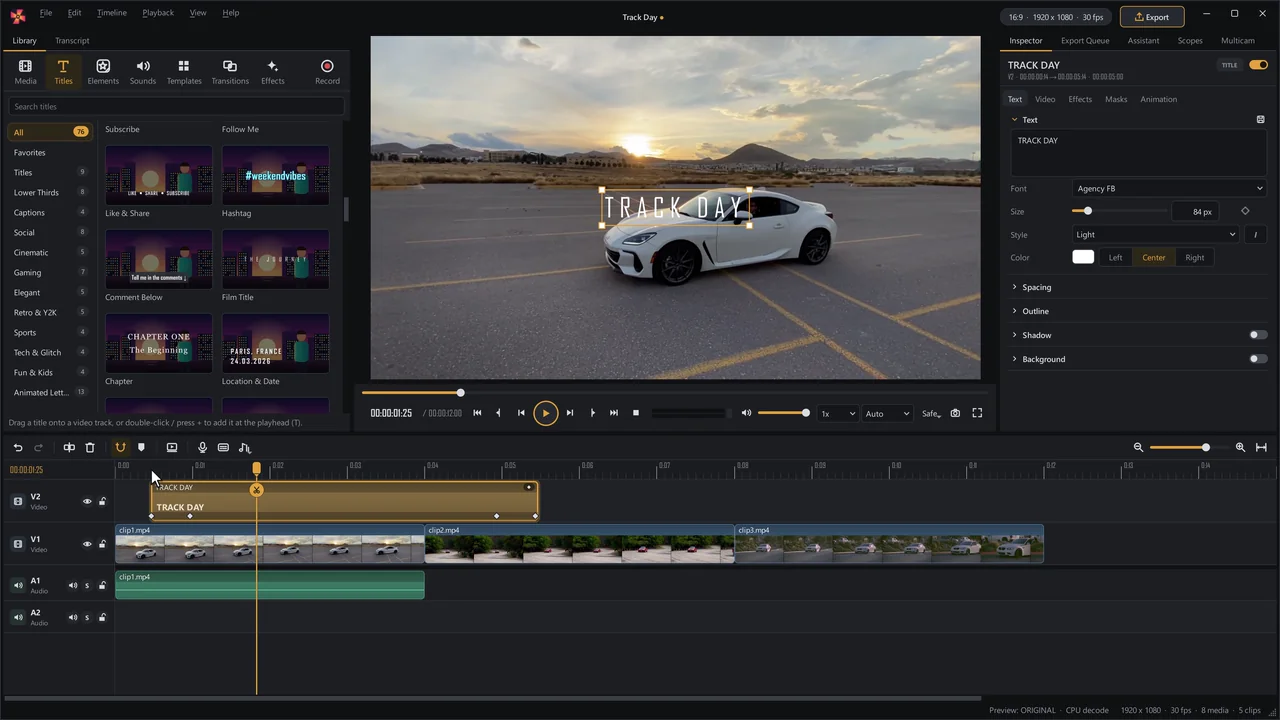Open the Font dropdown showing Agency FB

pos(1169,189)
